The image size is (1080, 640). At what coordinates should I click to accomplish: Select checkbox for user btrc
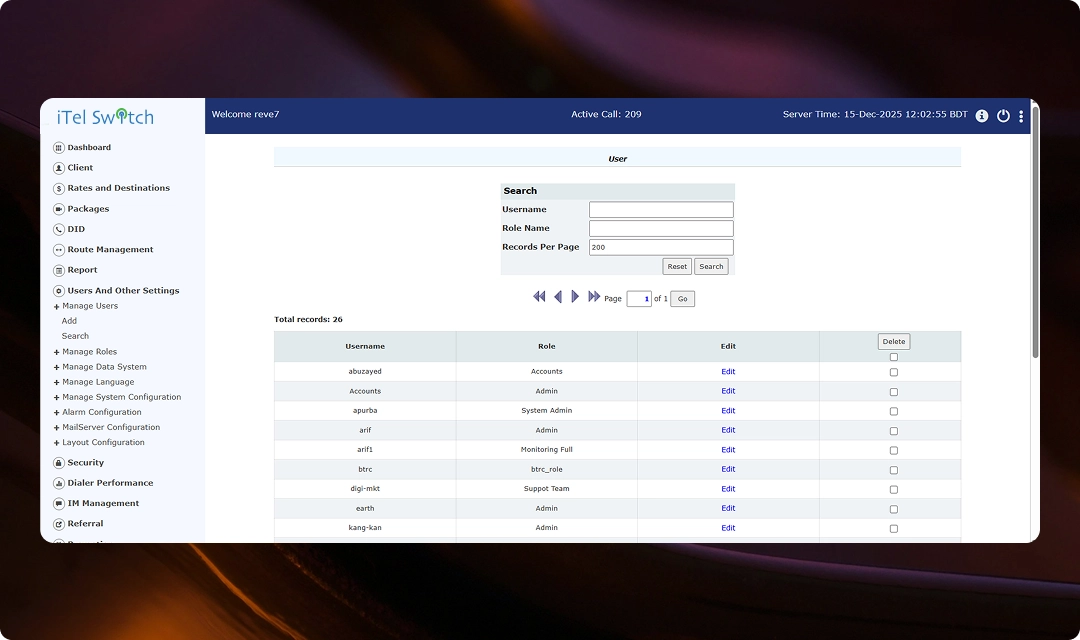pos(894,470)
